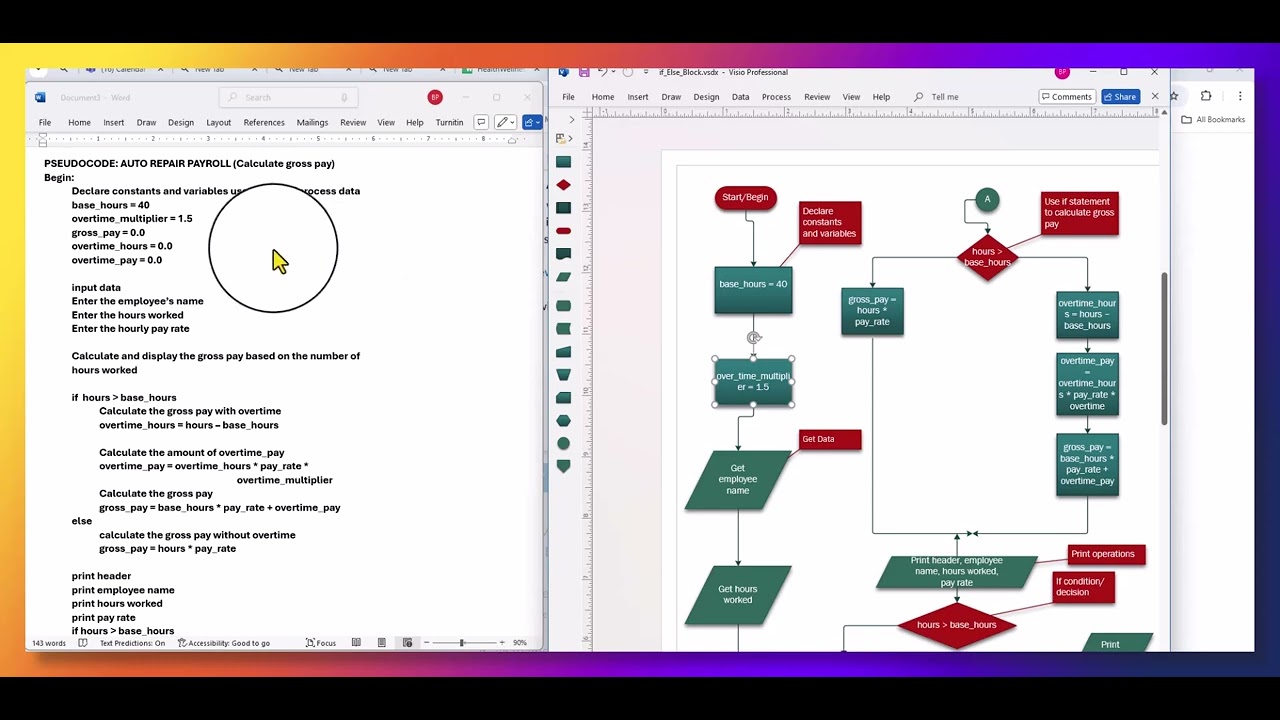The height and width of the screenshot is (720, 1280).
Task: Pick the circle shape in the Visio stencil
Action: (563, 443)
